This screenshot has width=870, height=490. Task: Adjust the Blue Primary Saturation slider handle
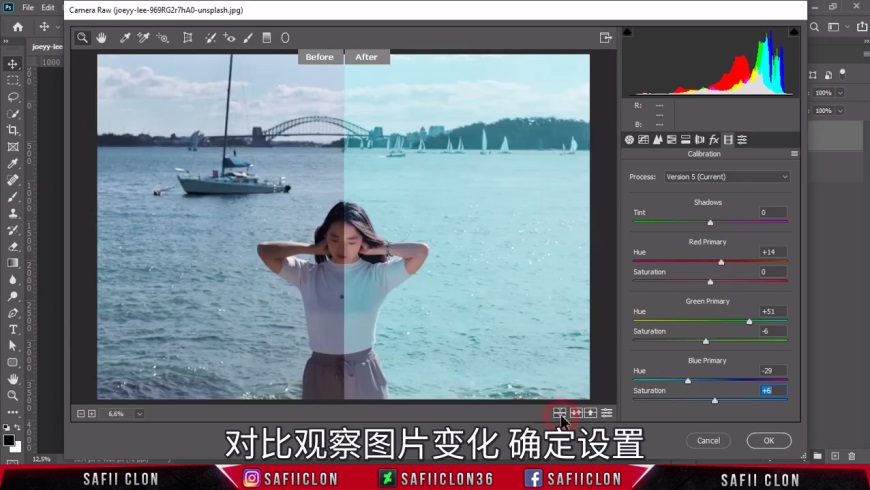715,401
